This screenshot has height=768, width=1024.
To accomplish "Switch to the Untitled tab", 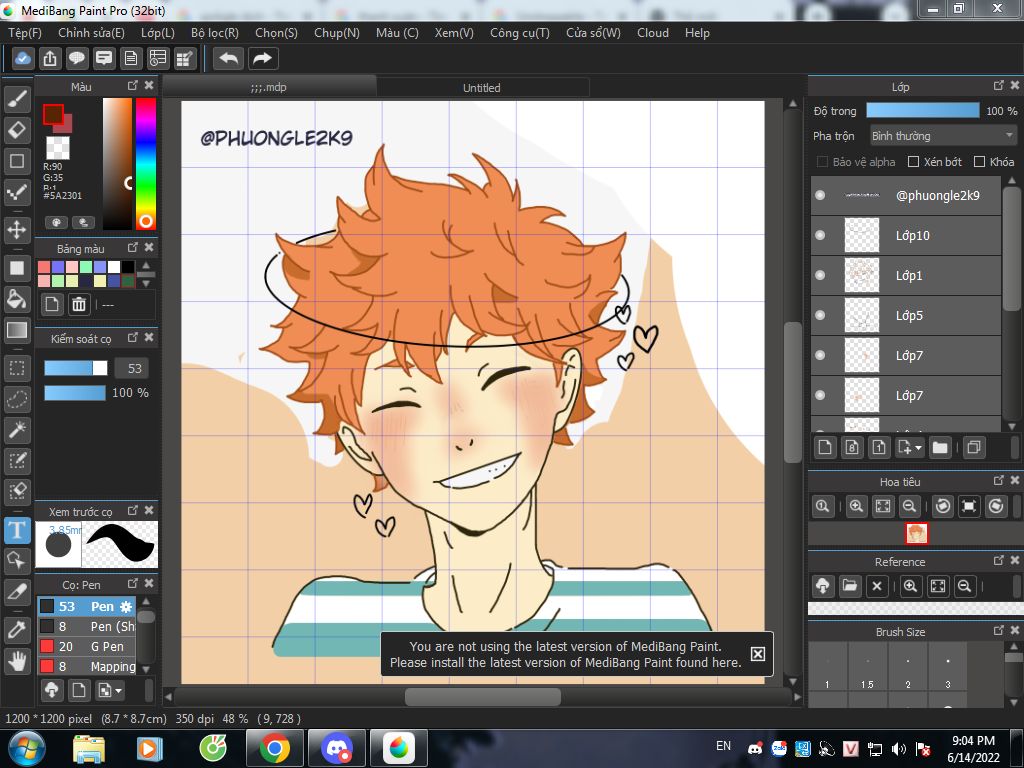I will 482,88.
